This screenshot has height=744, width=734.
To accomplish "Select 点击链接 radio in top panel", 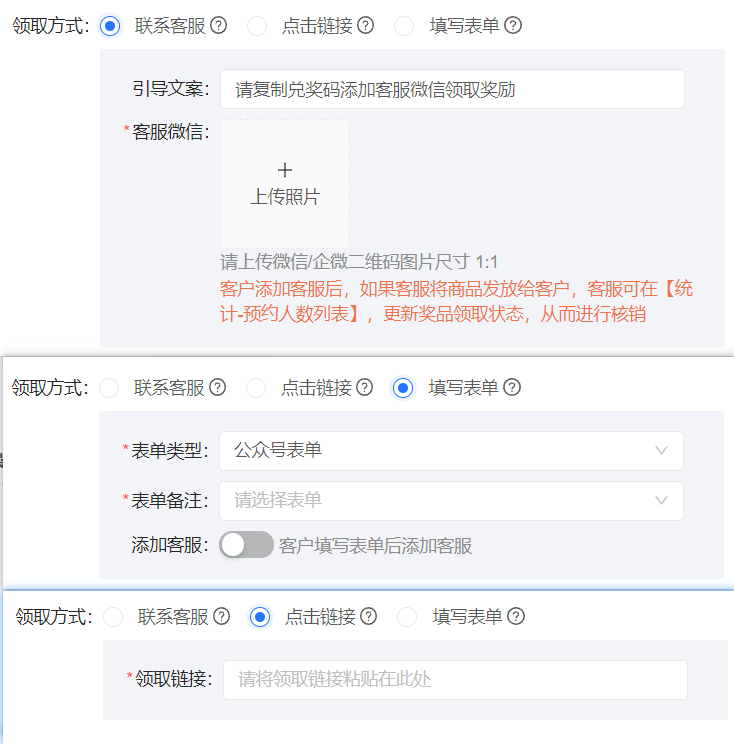I will (x=257, y=26).
